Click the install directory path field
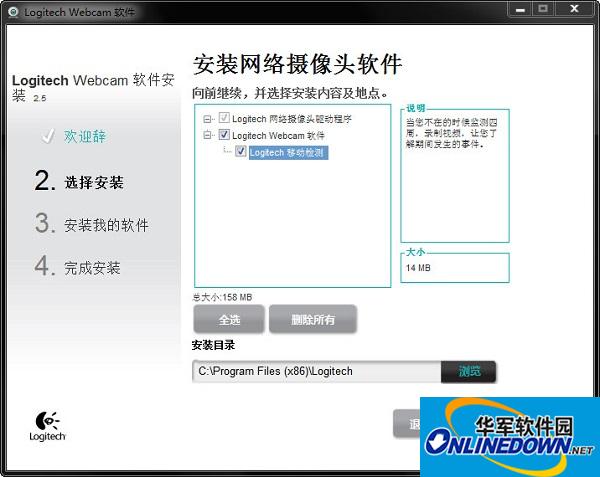The height and width of the screenshot is (477, 600). click(317, 371)
